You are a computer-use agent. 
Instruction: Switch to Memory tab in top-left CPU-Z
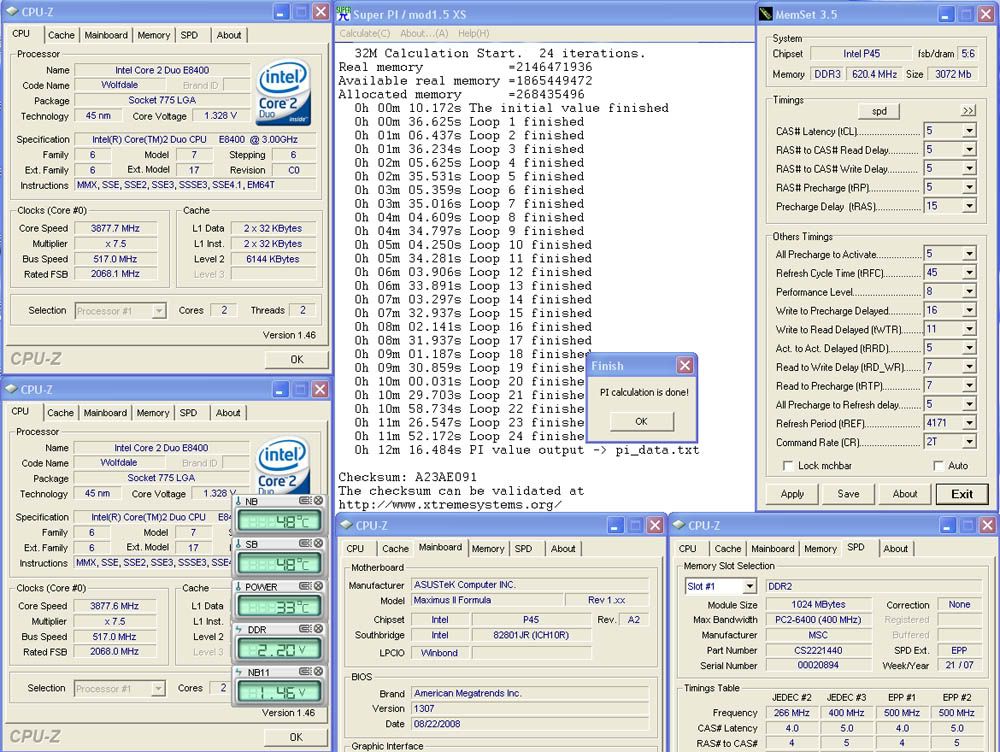[x=154, y=35]
